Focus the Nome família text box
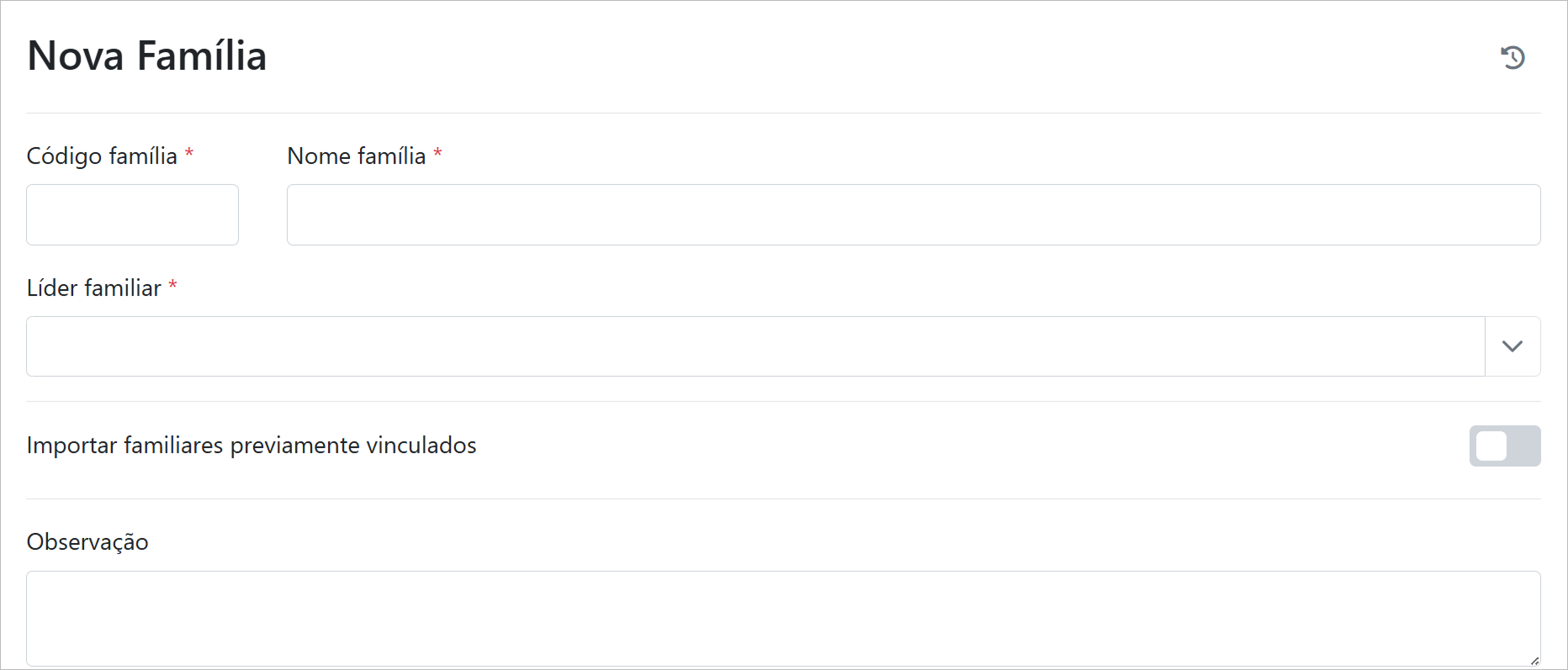The image size is (1568, 670). point(913,215)
